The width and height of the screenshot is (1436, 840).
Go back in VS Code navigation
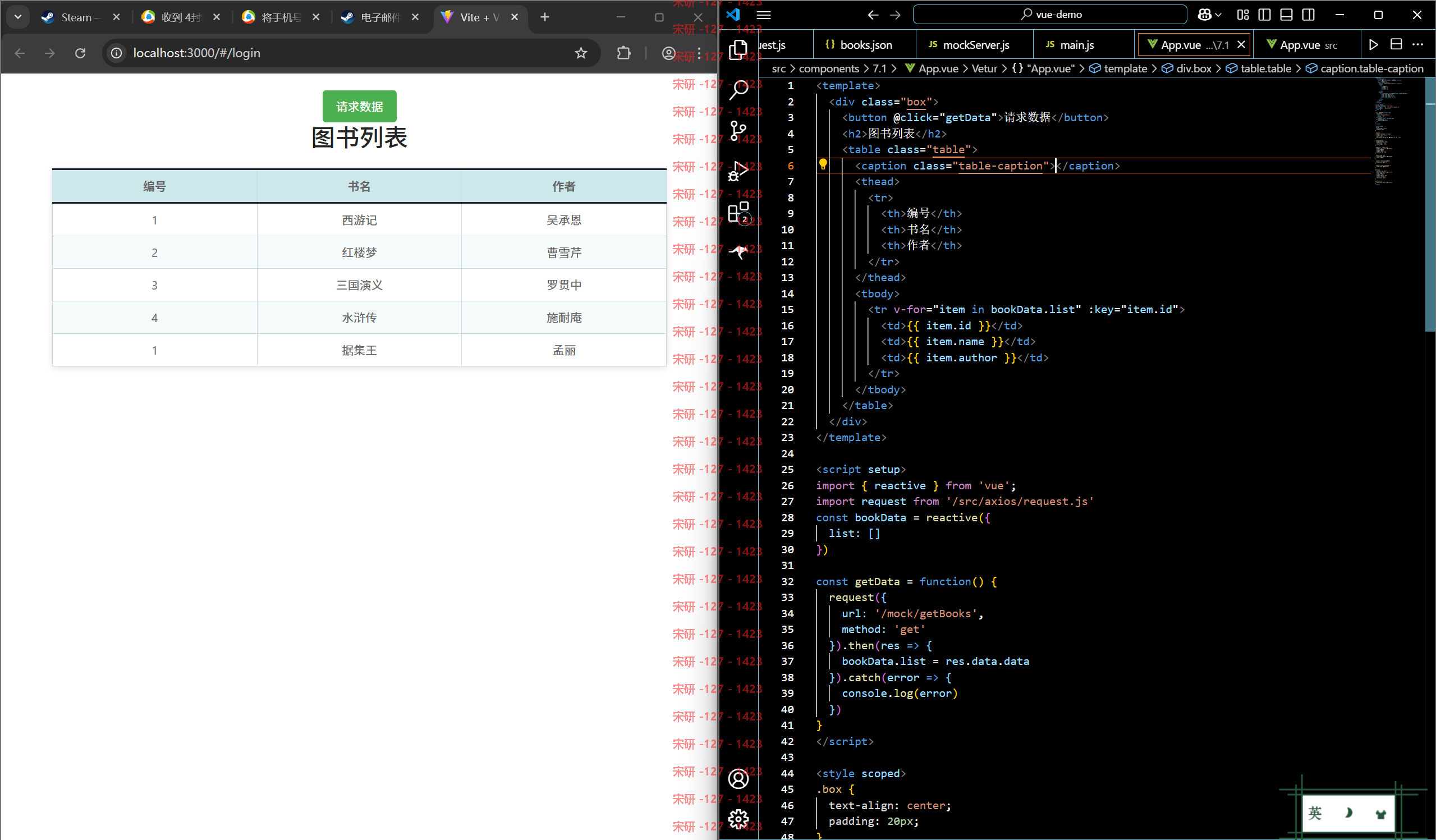coord(873,15)
